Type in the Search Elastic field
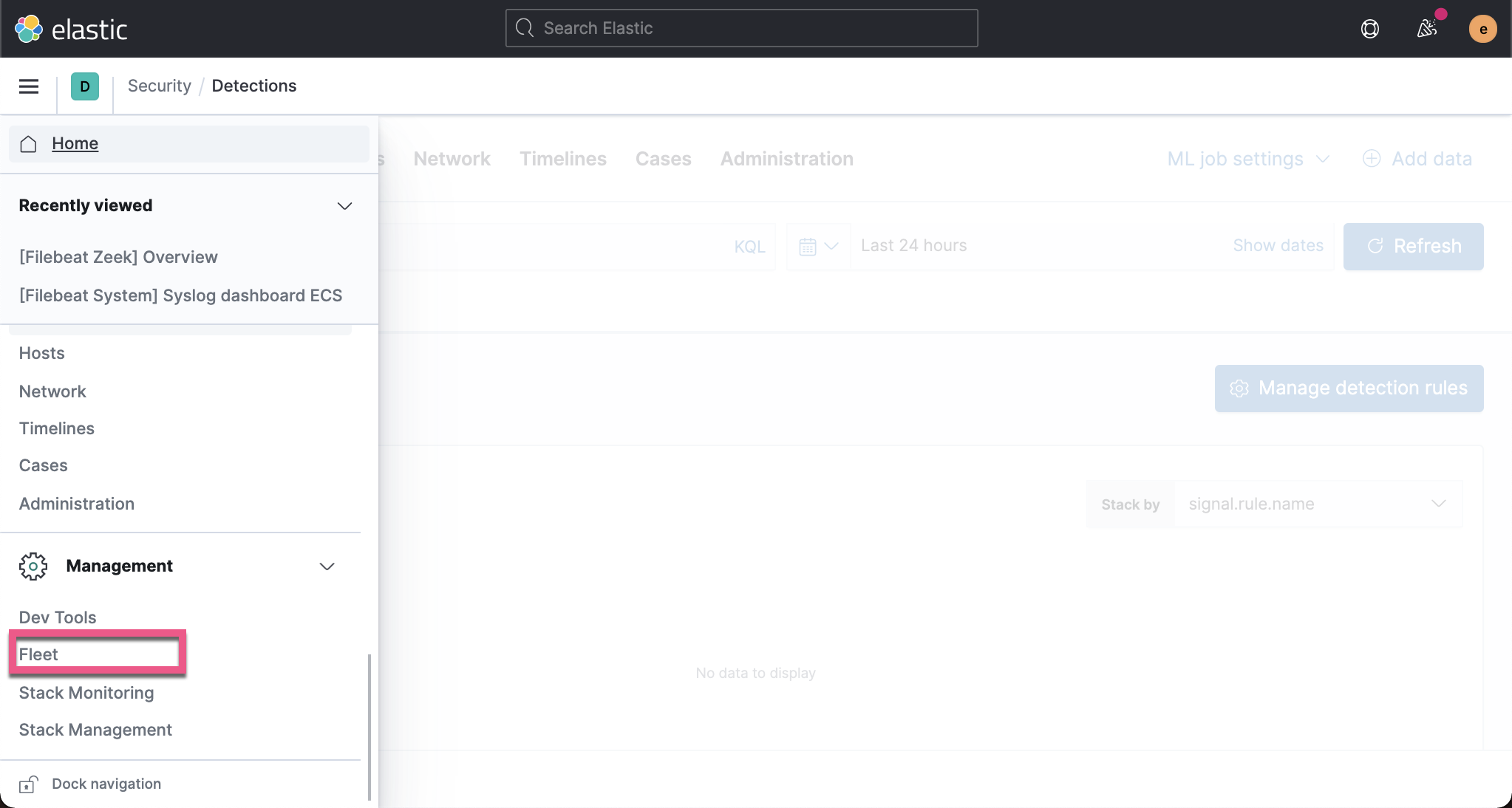Image resolution: width=1512 pixels, height=808 pixels. point(740,28)
